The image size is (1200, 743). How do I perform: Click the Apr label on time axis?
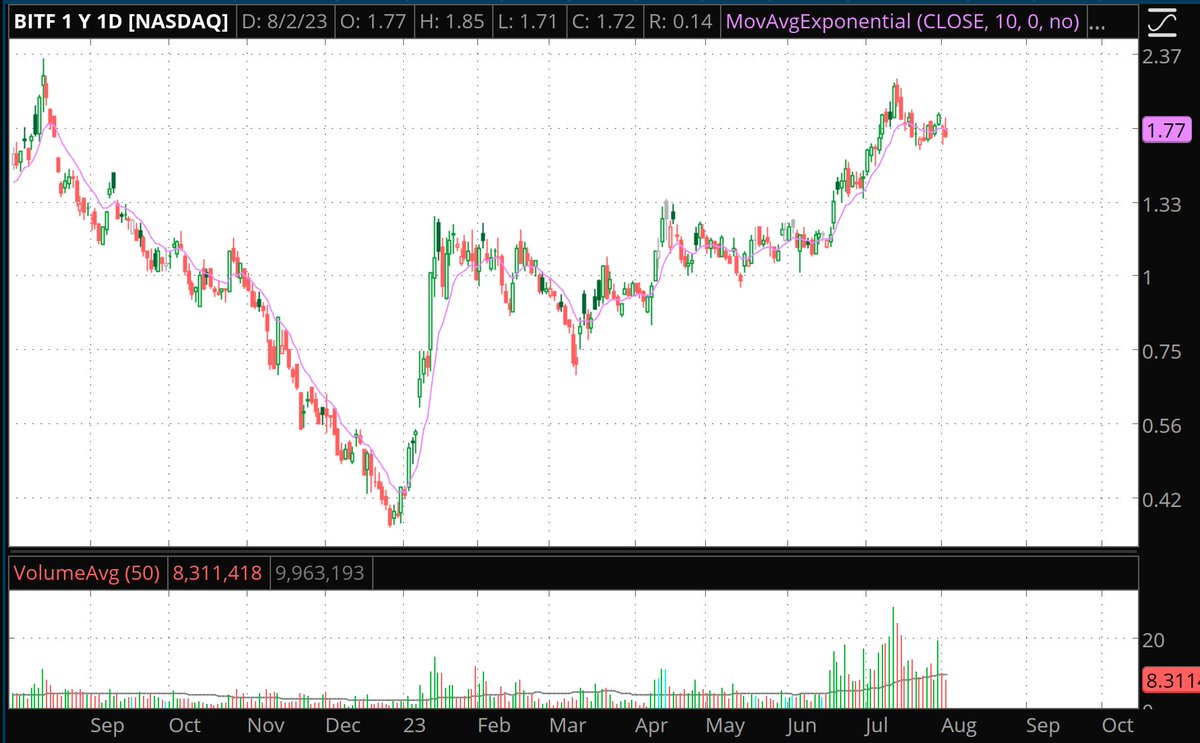coord(651,725)
